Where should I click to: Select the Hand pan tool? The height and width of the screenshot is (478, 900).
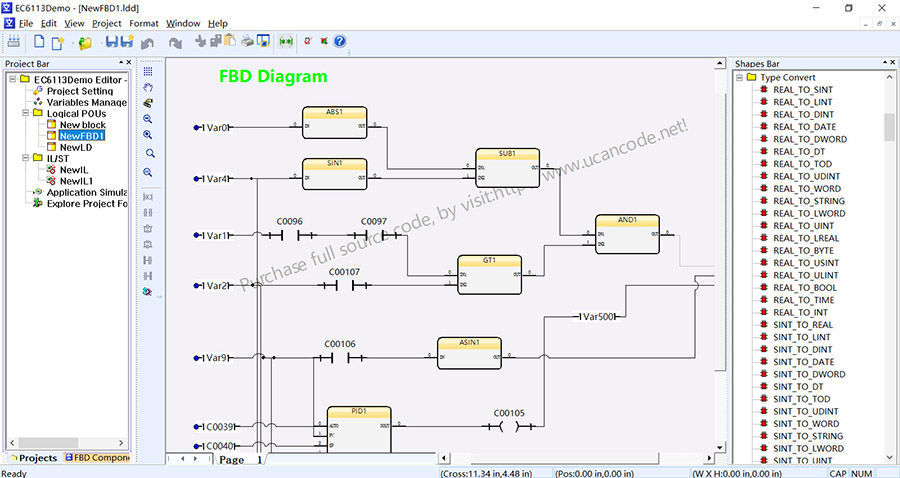(x=148, y=88)
